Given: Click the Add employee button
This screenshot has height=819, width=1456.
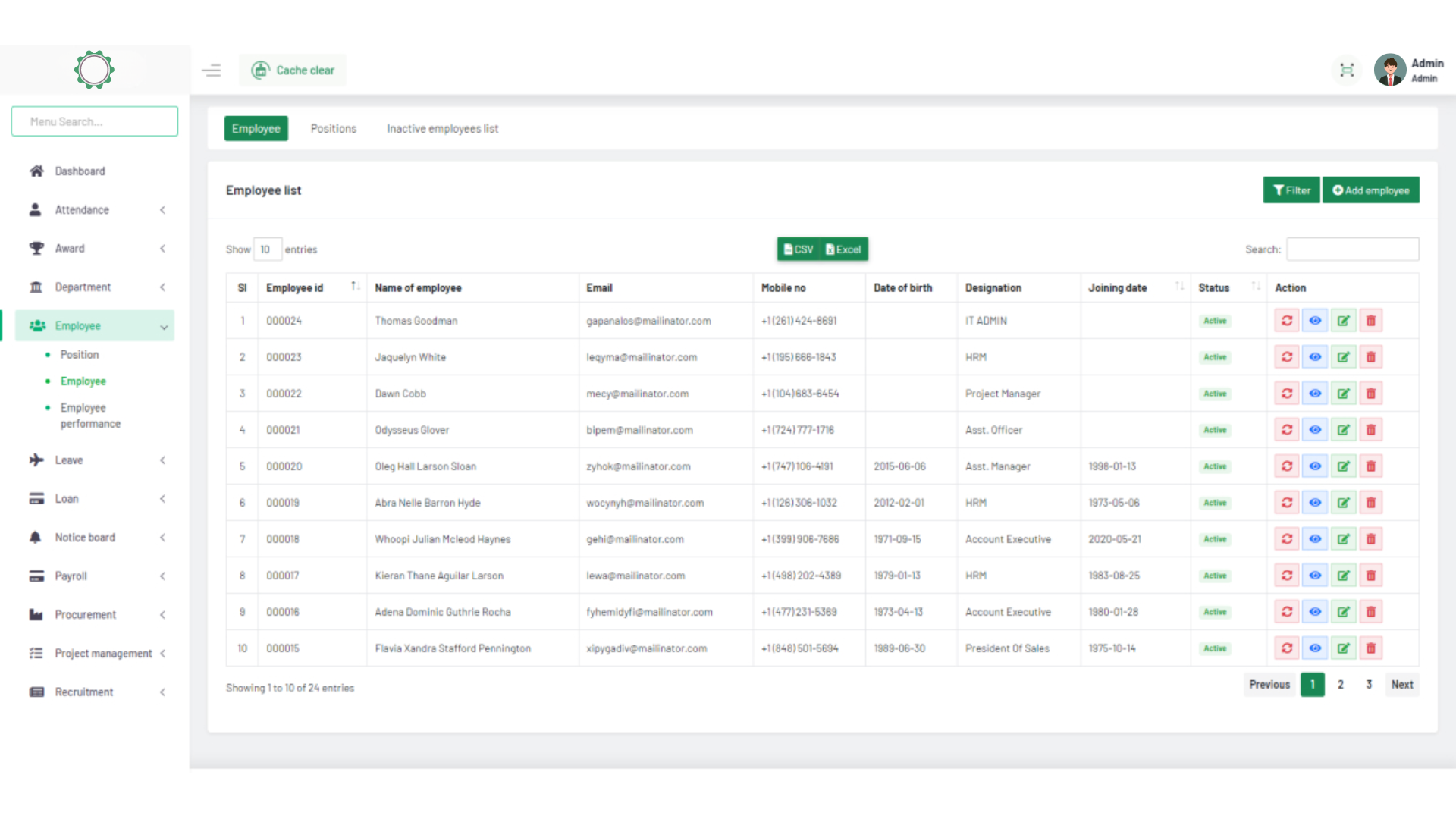Looking at the screenshot, I should tap(1370, 190).
